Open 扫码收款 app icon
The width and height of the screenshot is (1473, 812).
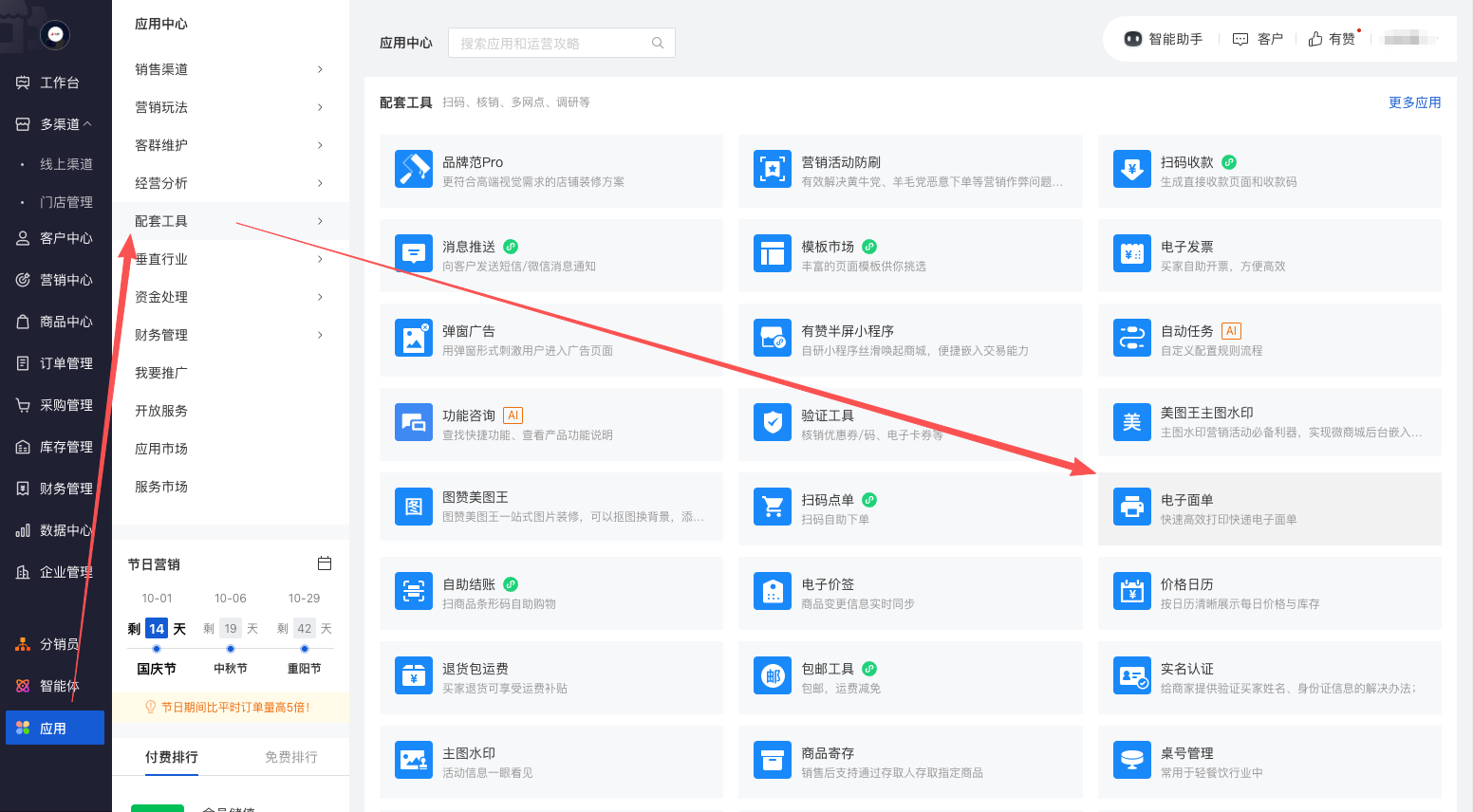1131,170
